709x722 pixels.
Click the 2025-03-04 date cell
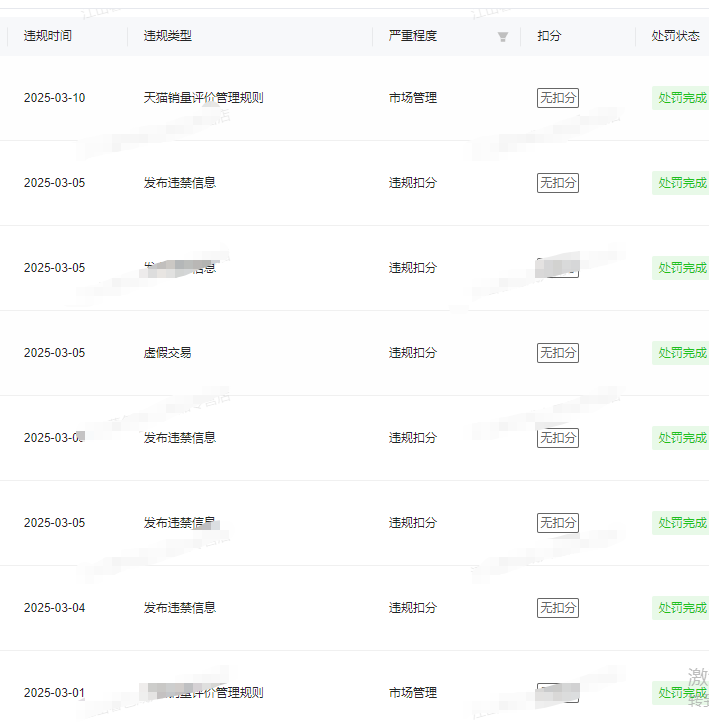[x=55, y=608]
